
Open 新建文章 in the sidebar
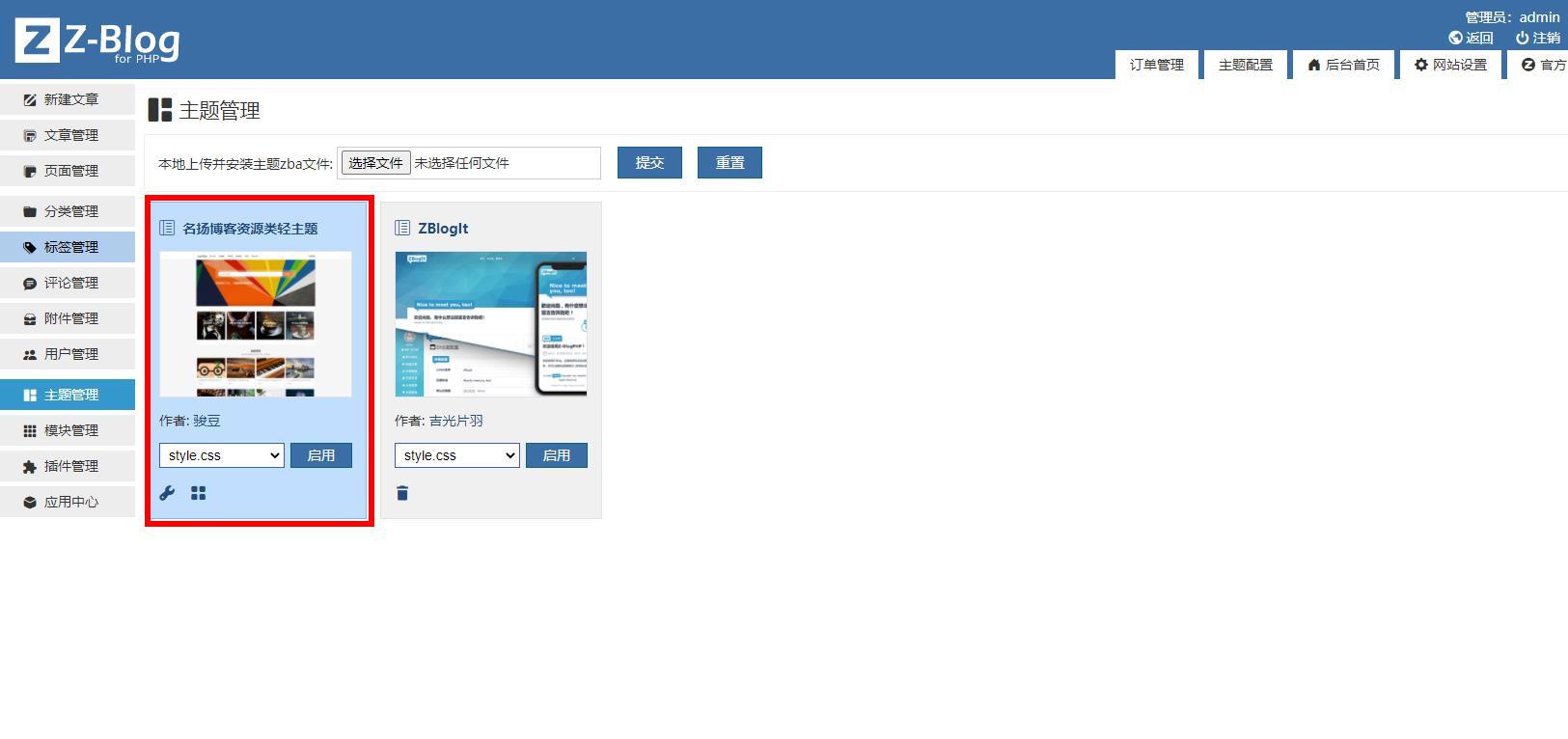[x=68, y=99]
